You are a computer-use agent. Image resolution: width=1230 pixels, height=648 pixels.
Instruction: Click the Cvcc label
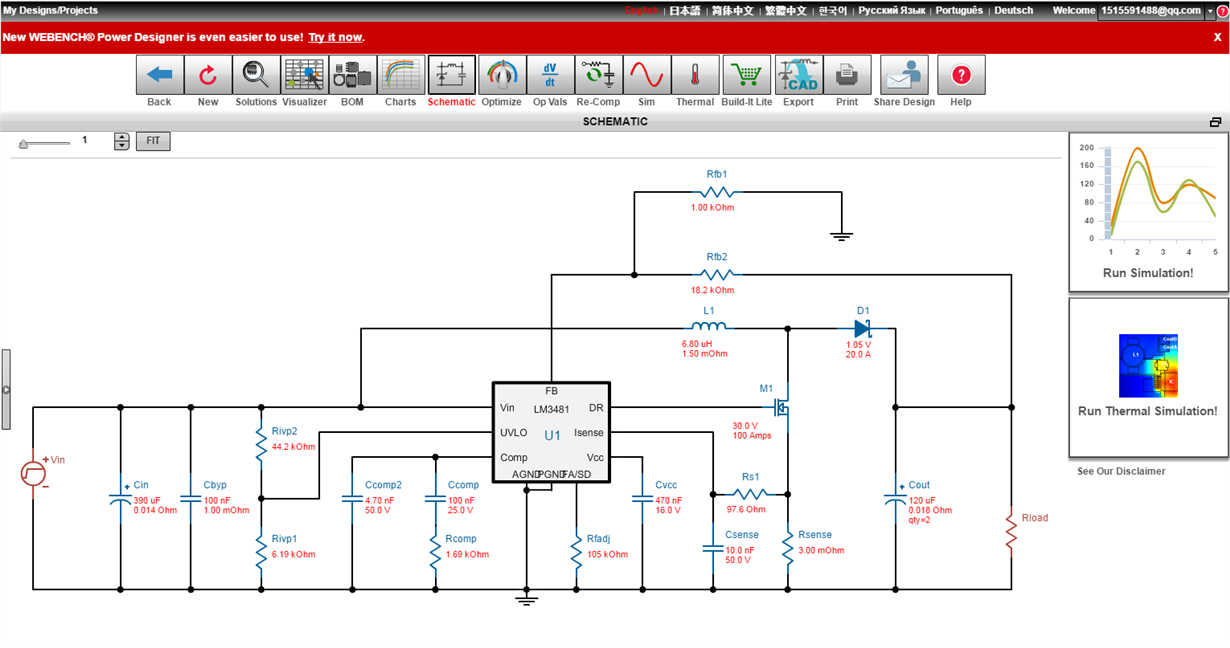point(666,485)
